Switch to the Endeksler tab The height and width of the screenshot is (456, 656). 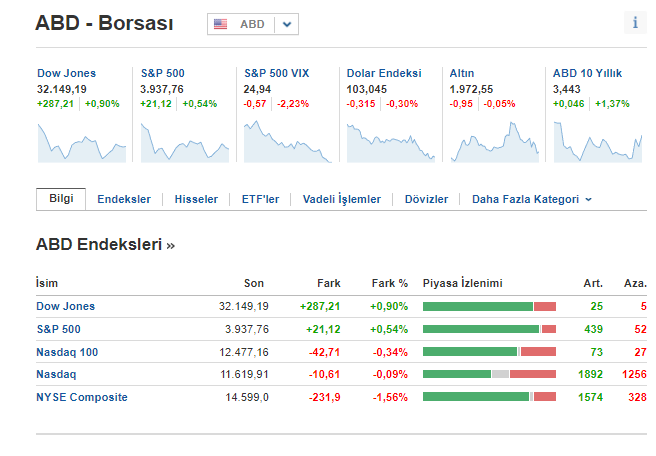tap(124, 199)
